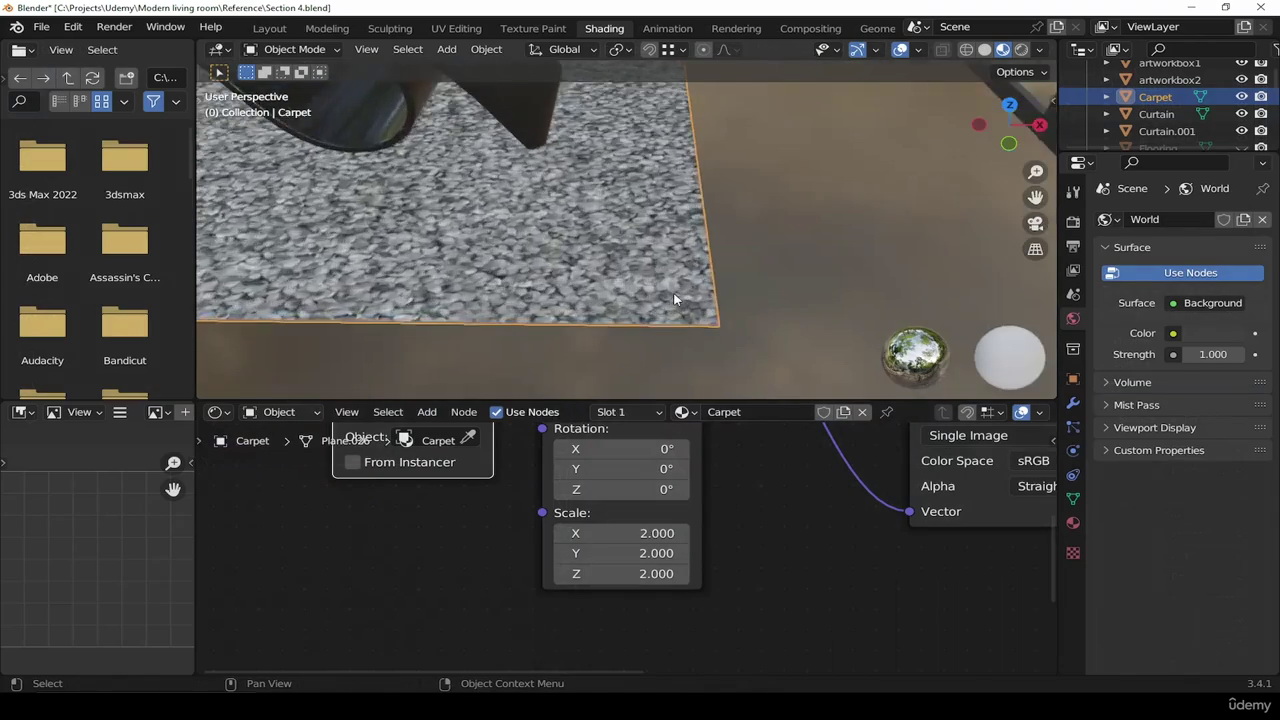The height and width of the screenshot is (720, 1280).
Task: Expand Custom Properties panel
Action: click(x=1157, y=450)
